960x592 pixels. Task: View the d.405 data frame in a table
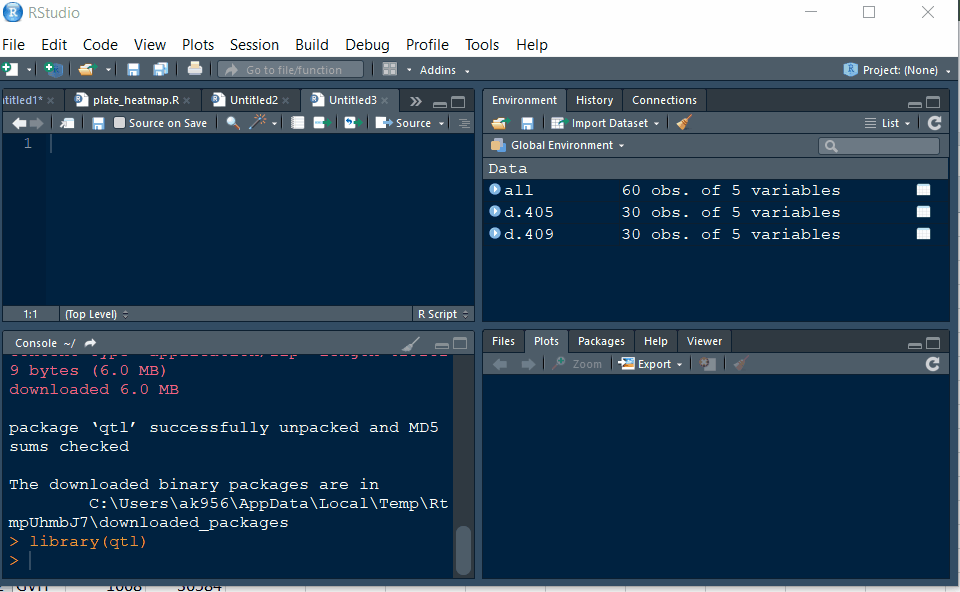click(x=923, y=212)
